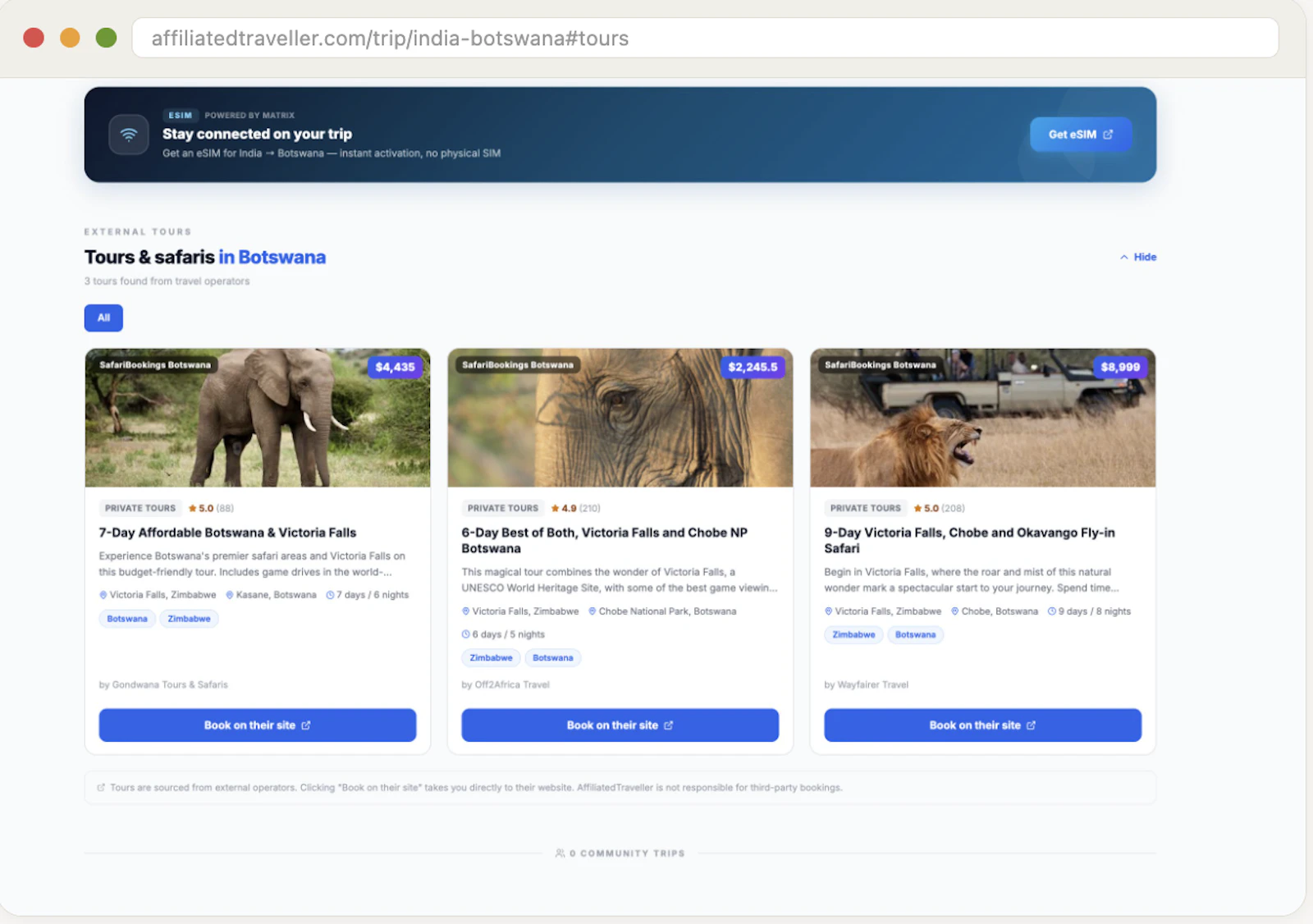The image size is (1313, 924).
Task: Click '3 tours found from travel operators' text
Action: [167, 281]
